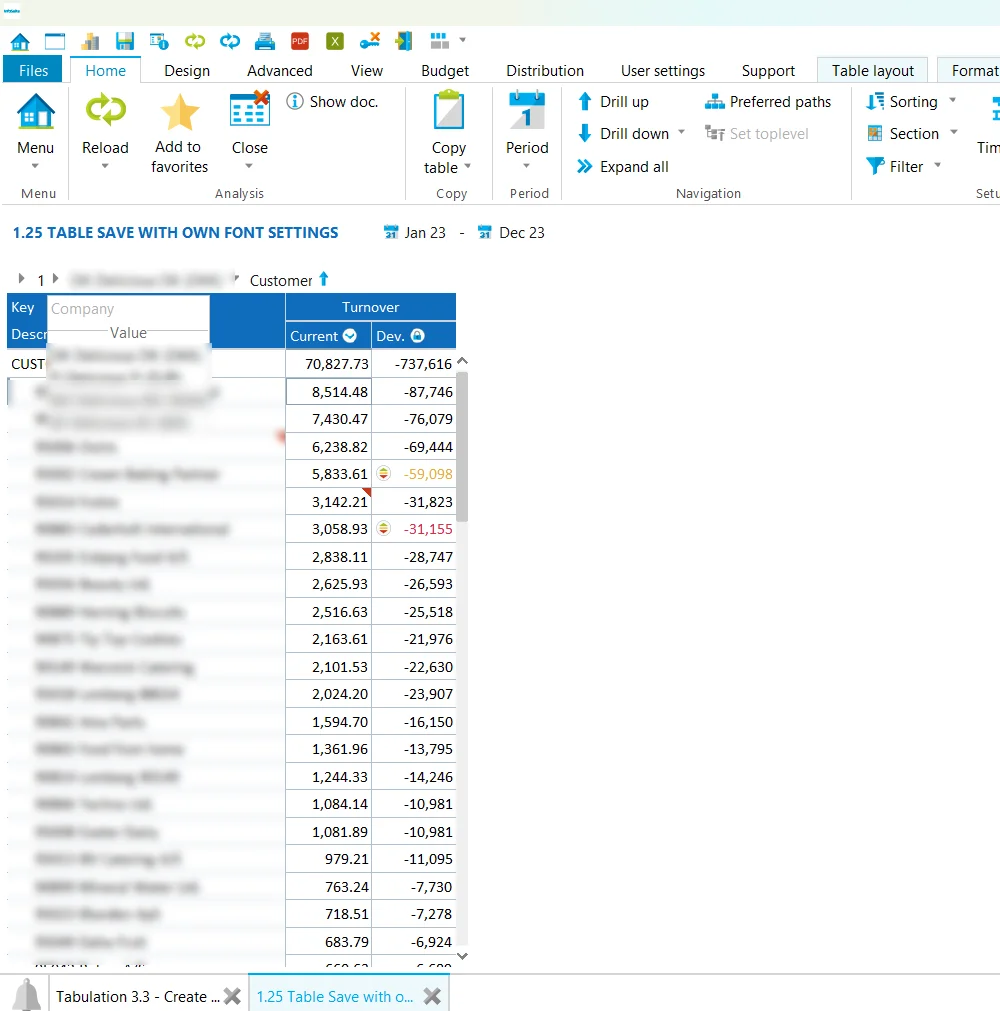Click the table vertical scrollbar thumb
1000x1011 pixels.
click(x=462, y=446)
